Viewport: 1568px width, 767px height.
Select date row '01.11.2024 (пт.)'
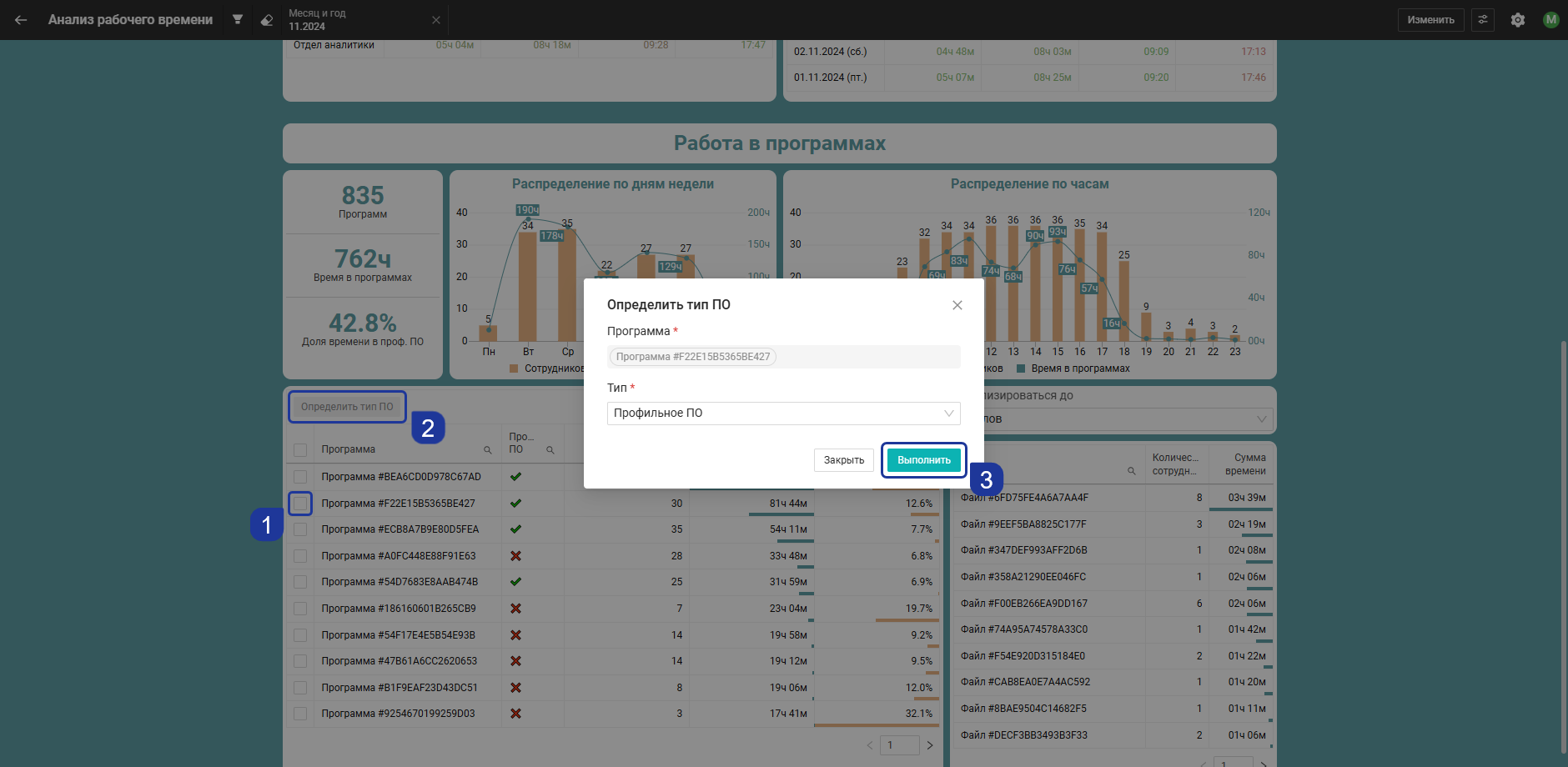tap(1030, 78)
